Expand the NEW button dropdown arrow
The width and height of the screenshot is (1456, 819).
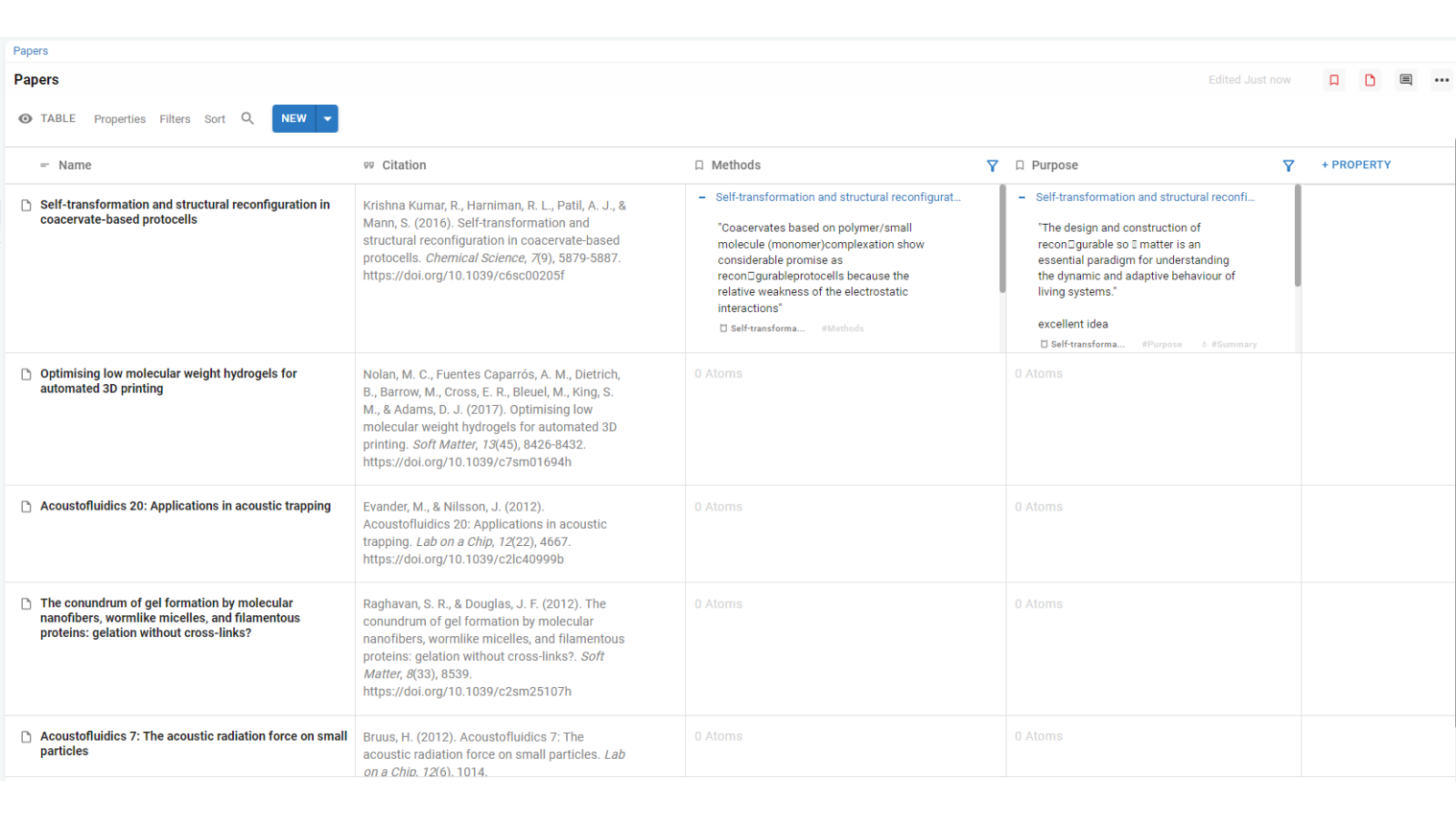coord(328,118)
